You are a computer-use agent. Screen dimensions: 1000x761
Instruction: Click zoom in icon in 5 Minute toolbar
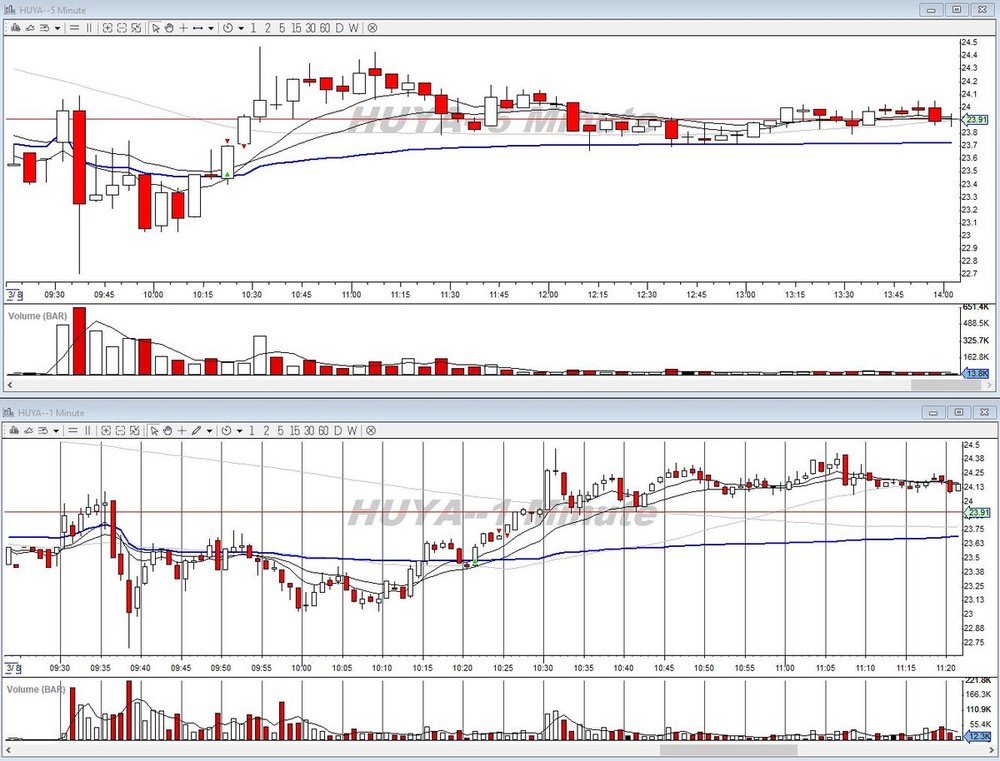pos(107,28)
